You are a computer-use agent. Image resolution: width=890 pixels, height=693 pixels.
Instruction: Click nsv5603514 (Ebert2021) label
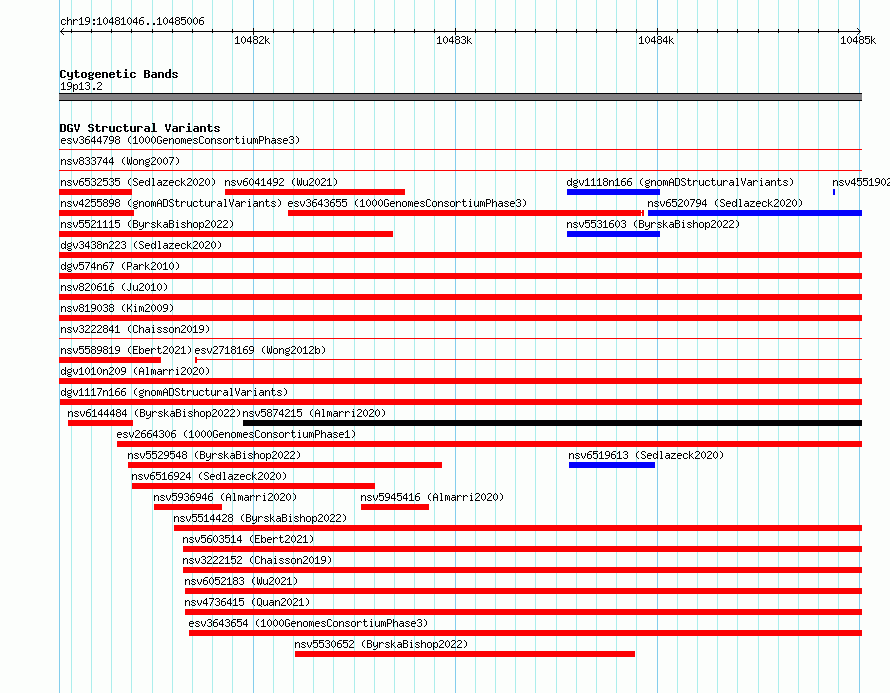tap(248, 539)
